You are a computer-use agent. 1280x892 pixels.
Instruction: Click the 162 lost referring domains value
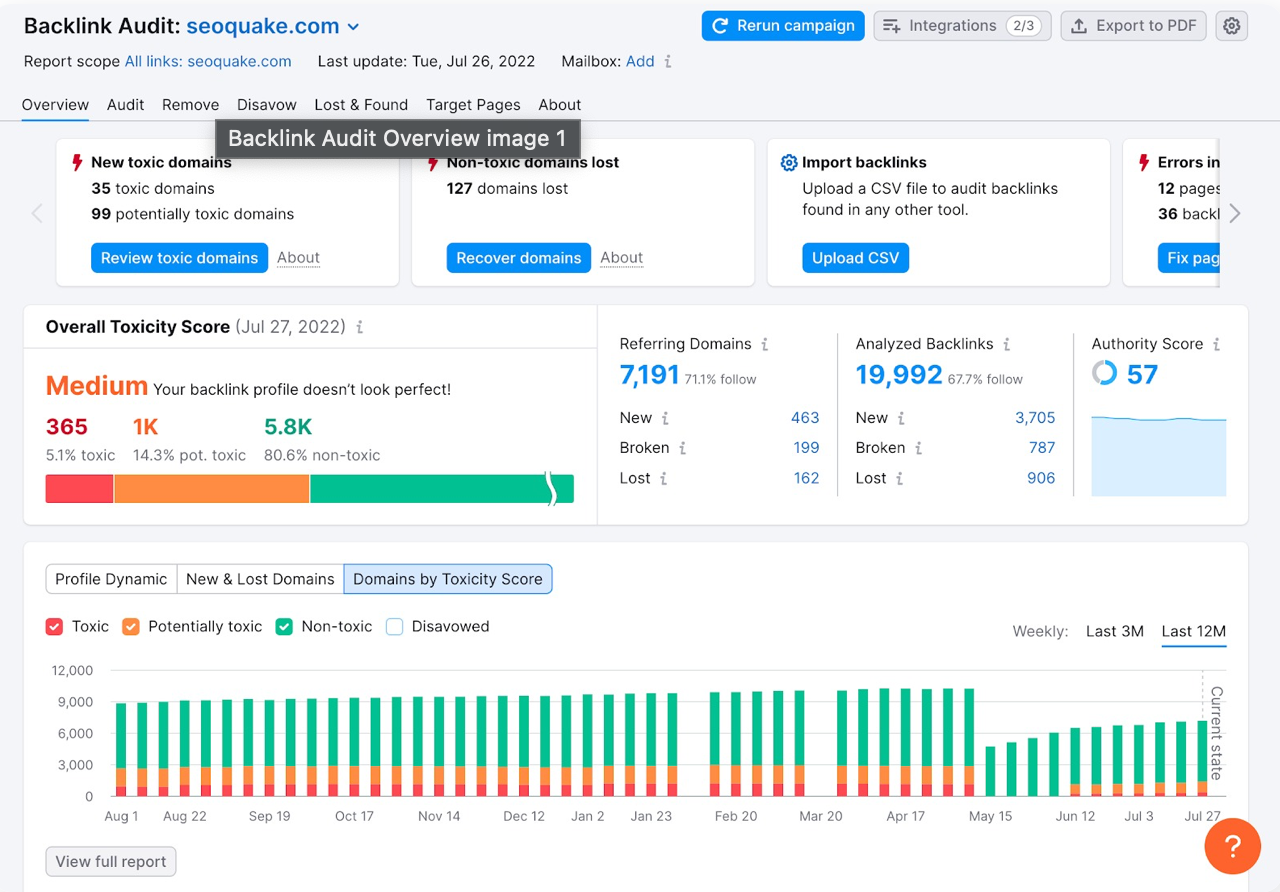pyautogui.click(x=807, y=478)
